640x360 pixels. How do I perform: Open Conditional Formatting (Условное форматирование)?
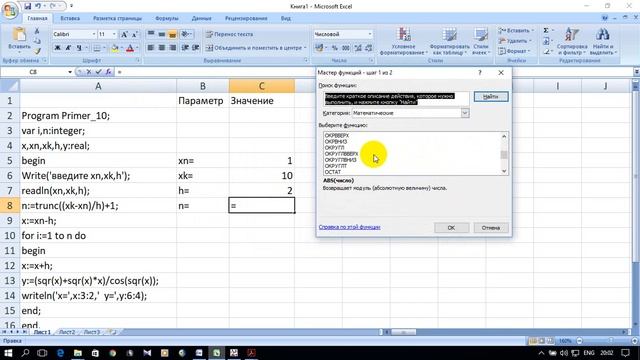coord(404,42)
